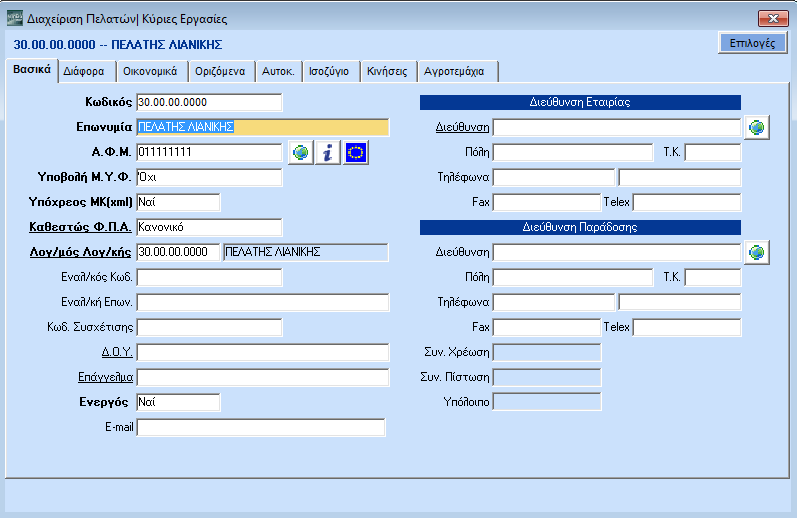Go to the Ισοζύγιο tab
The image size is (797, 518).
[x=329, y=72]
